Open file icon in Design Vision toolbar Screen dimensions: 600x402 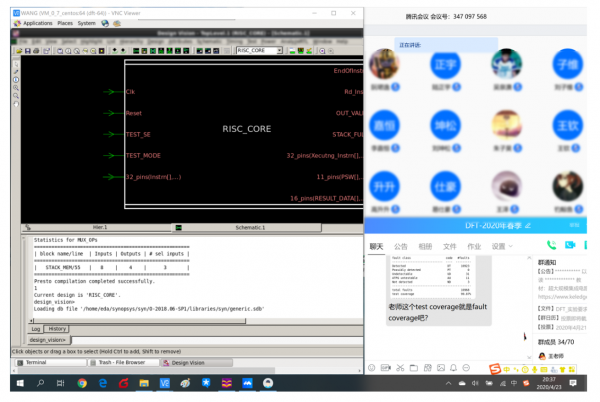(19, 50)
